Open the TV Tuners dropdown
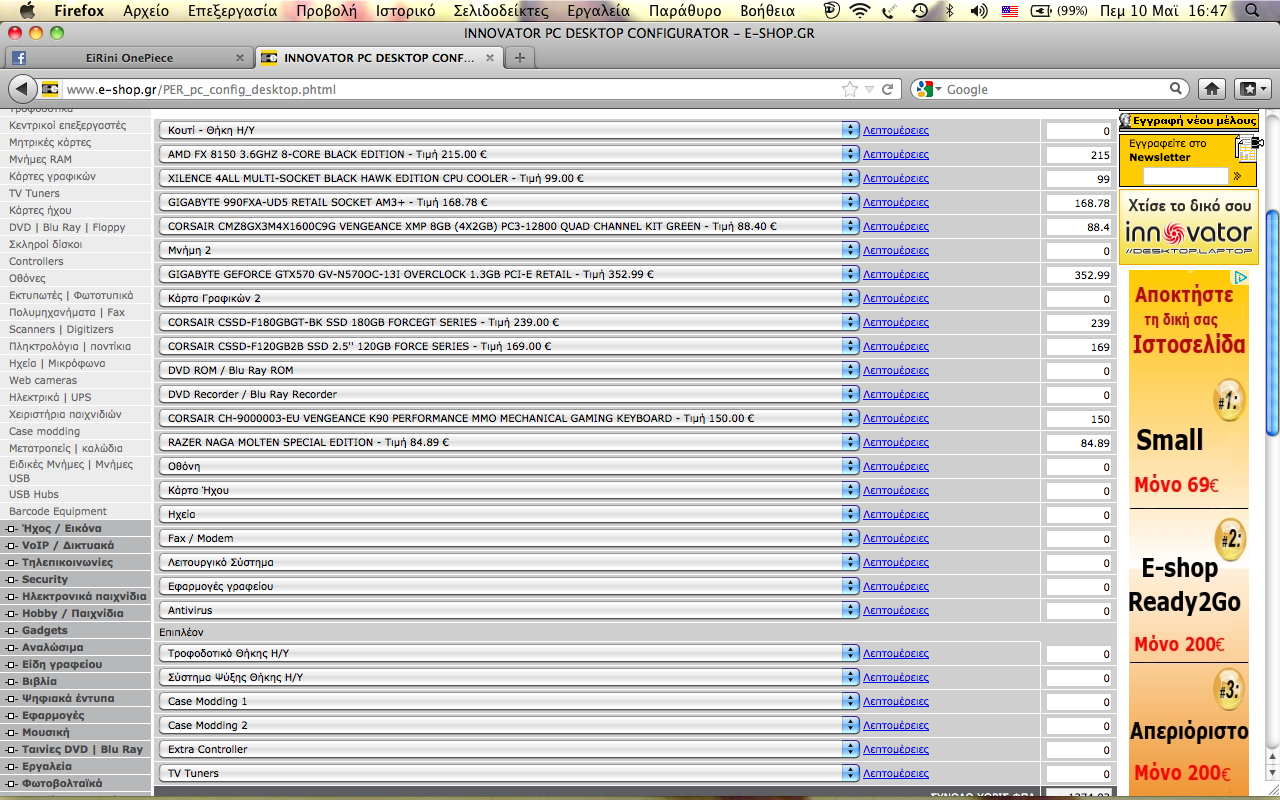This screenshot has width=1280, height=800. pos(508,773)
